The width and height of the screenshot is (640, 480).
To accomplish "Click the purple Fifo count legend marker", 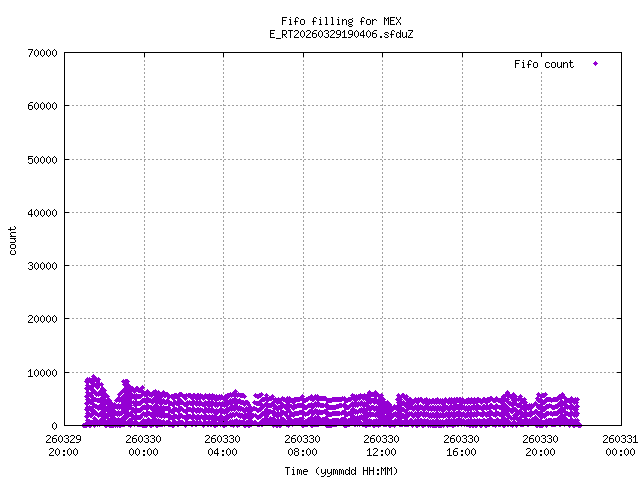I will (595, 64).
